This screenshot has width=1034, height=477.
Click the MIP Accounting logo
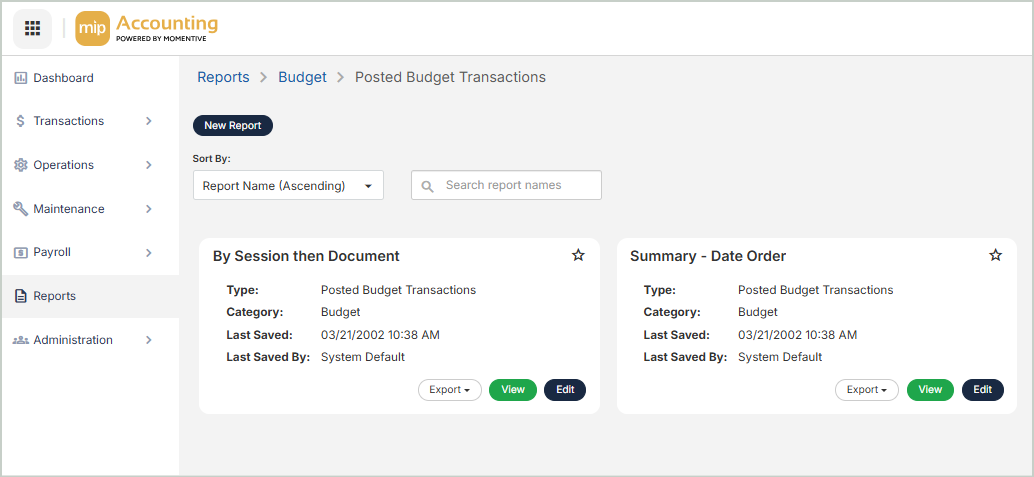tap(147, 28)
